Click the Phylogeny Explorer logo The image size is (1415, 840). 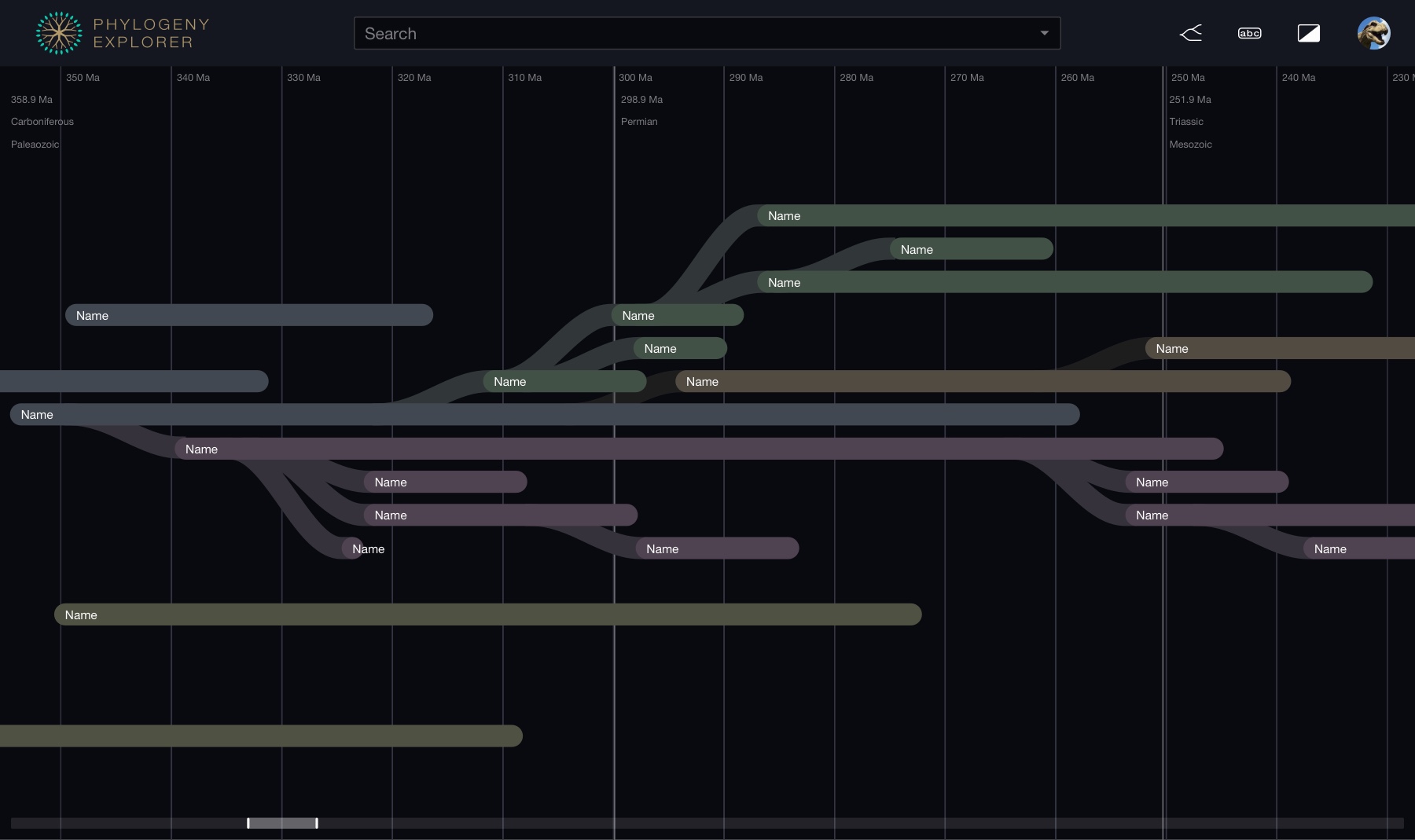click(x=122, y=33)
